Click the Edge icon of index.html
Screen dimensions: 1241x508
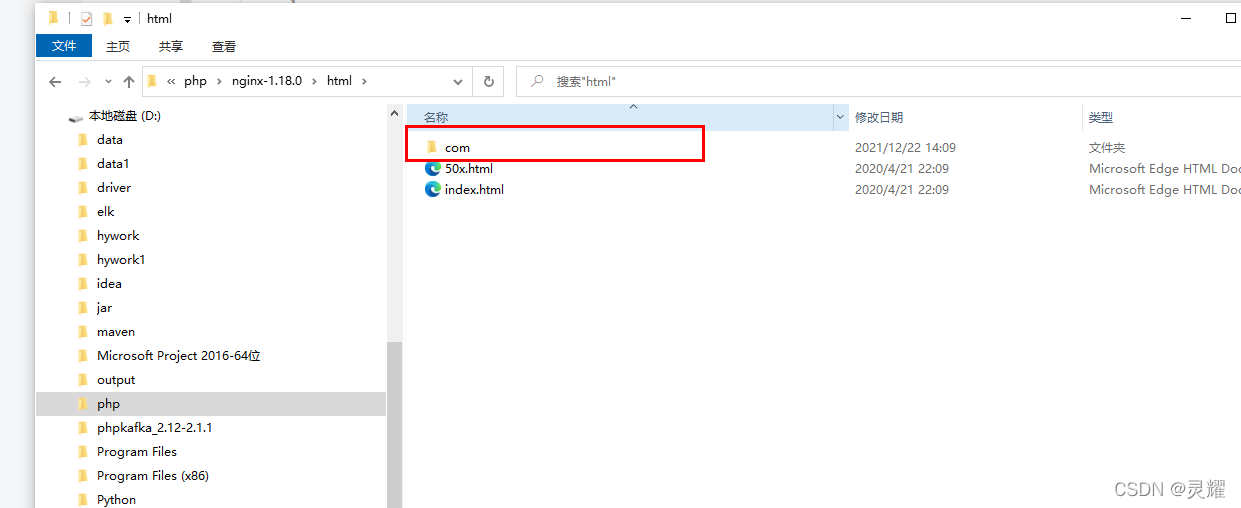click(x=433, y=189)
